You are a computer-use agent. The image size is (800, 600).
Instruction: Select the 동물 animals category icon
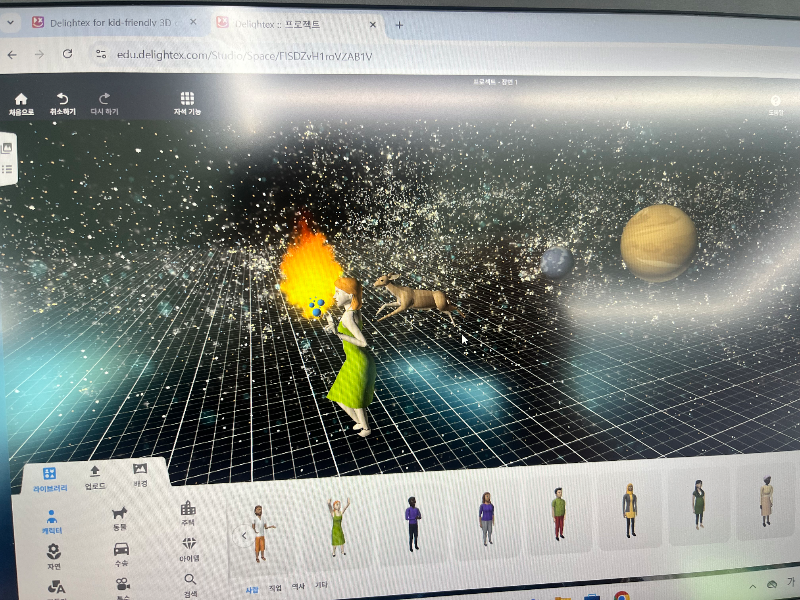[120, 513]
